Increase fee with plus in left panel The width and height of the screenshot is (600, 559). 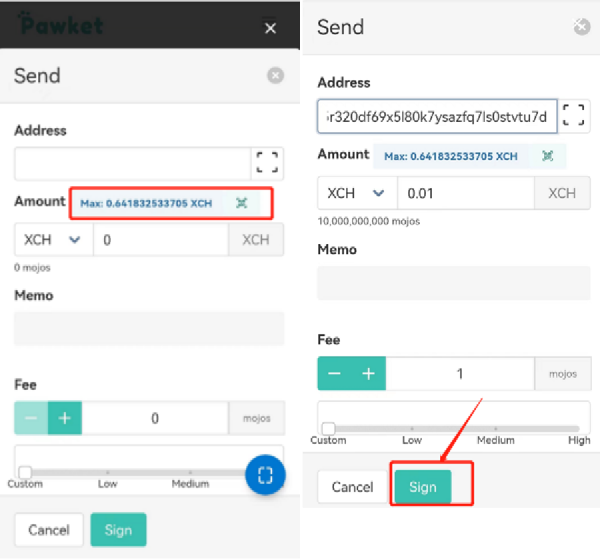tap(65, 418)
